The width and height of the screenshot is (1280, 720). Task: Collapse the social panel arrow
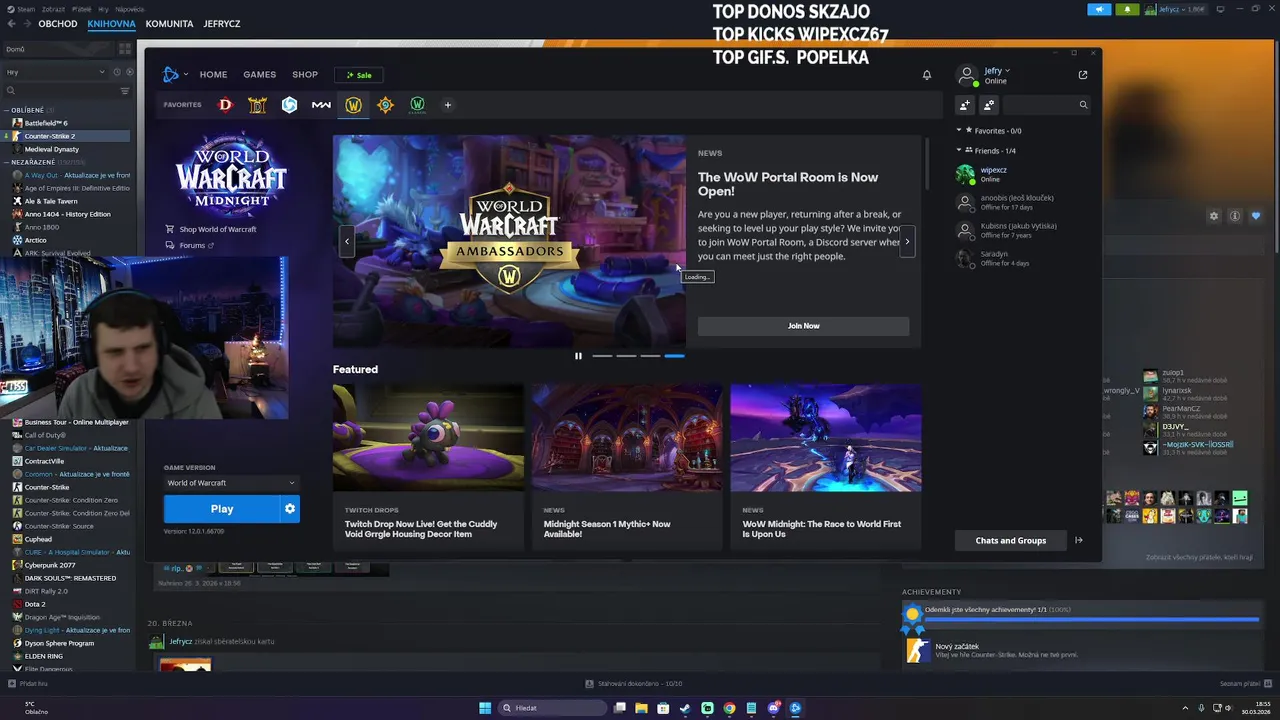[x=1079, y=541]
